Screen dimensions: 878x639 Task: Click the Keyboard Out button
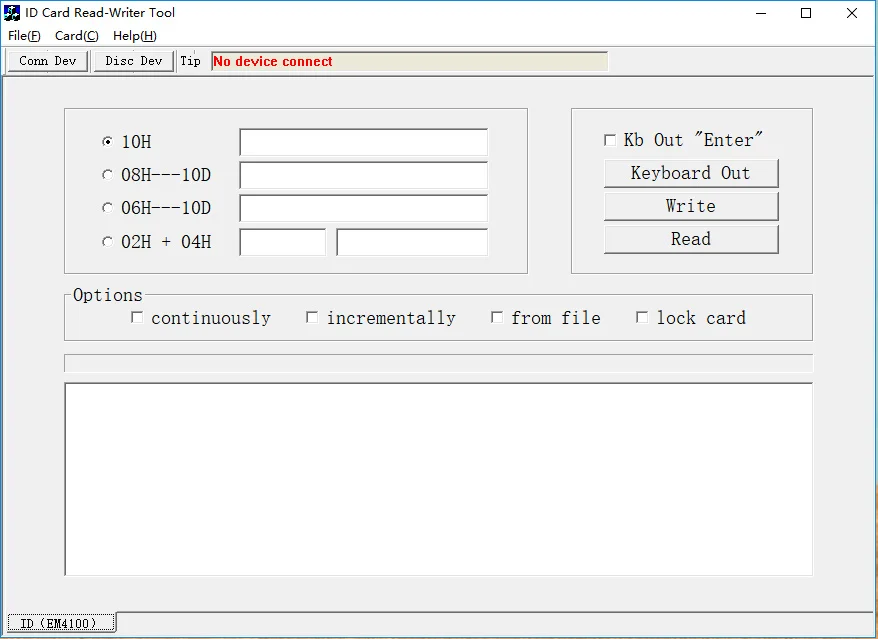pos(691,173)
